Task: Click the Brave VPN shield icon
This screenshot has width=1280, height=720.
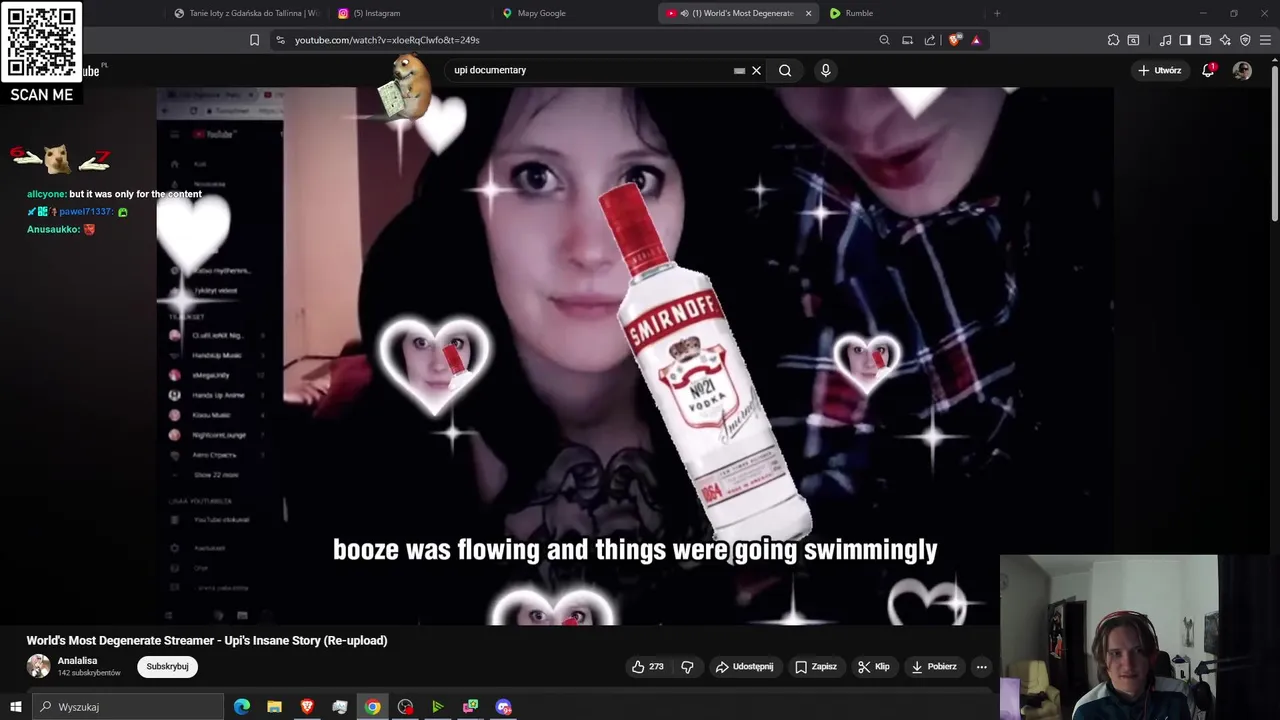Action: 1245,40
